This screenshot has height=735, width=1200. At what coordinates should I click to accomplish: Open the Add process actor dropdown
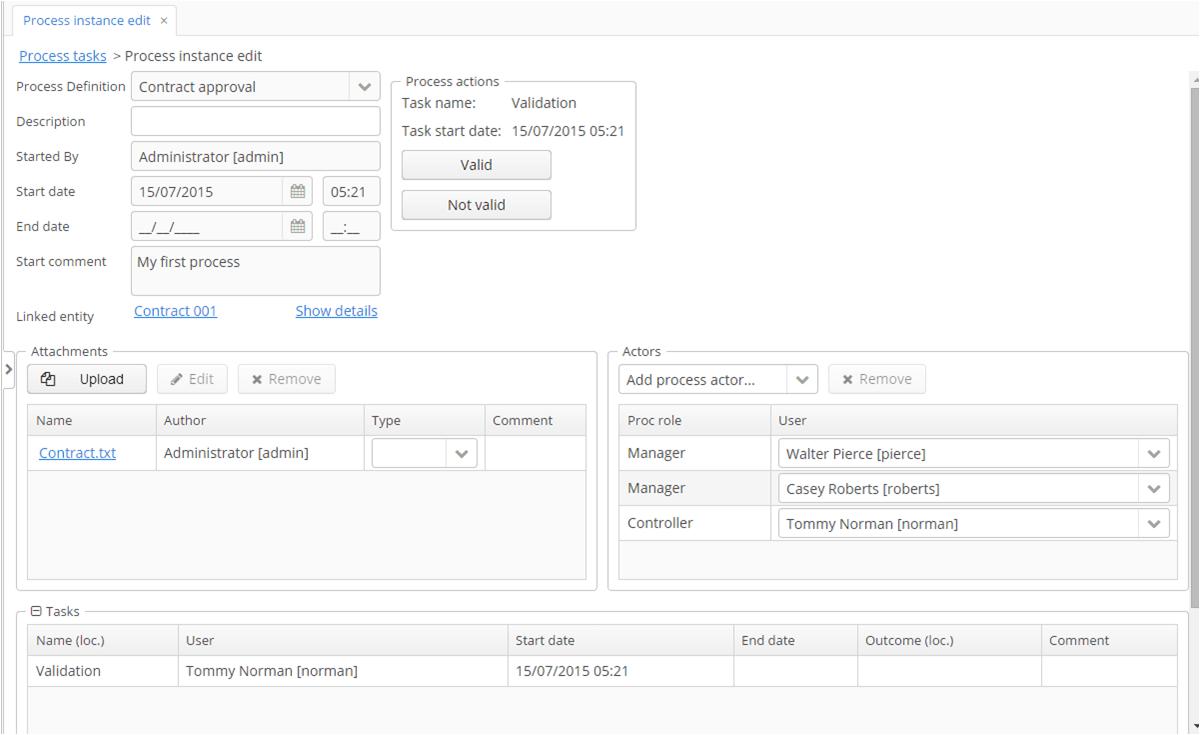point(802,380)
